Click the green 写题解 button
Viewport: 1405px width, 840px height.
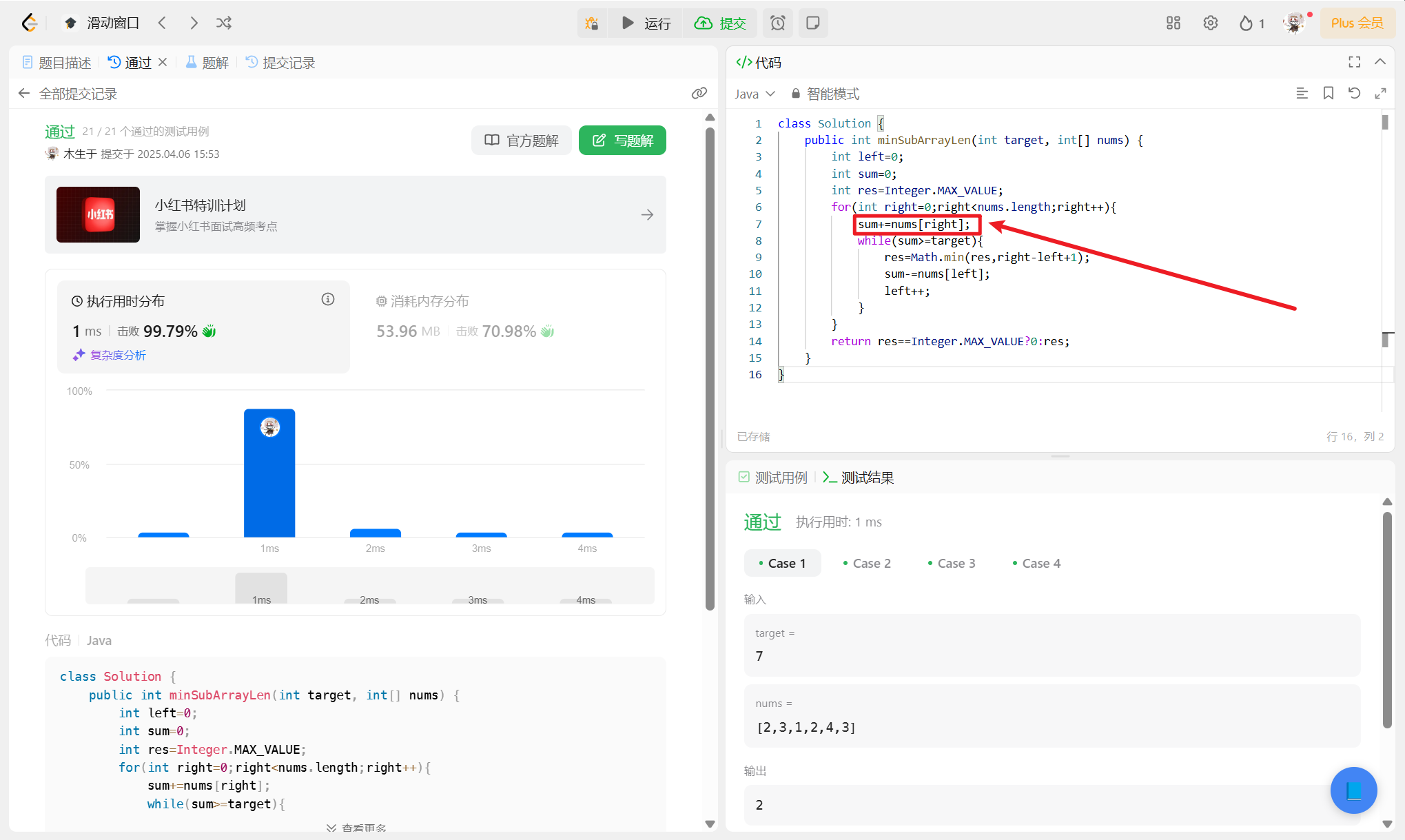[622, 141]
